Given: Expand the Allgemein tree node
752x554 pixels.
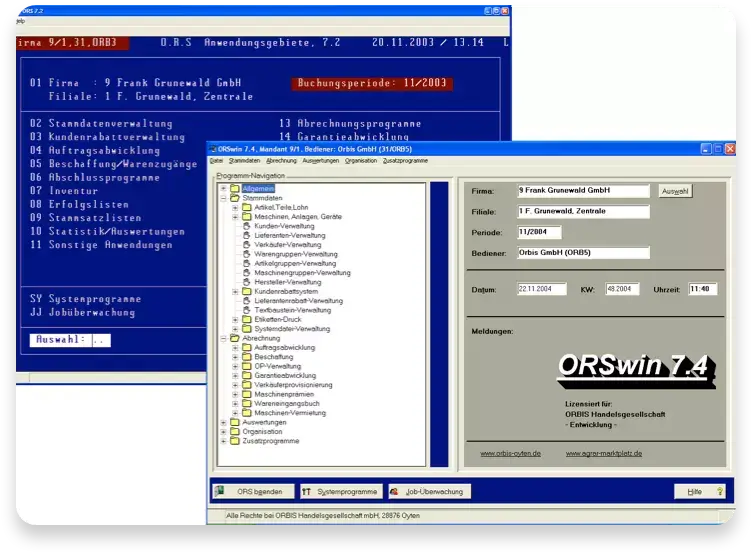Looking at the screenshot, I should click(223, 189).
